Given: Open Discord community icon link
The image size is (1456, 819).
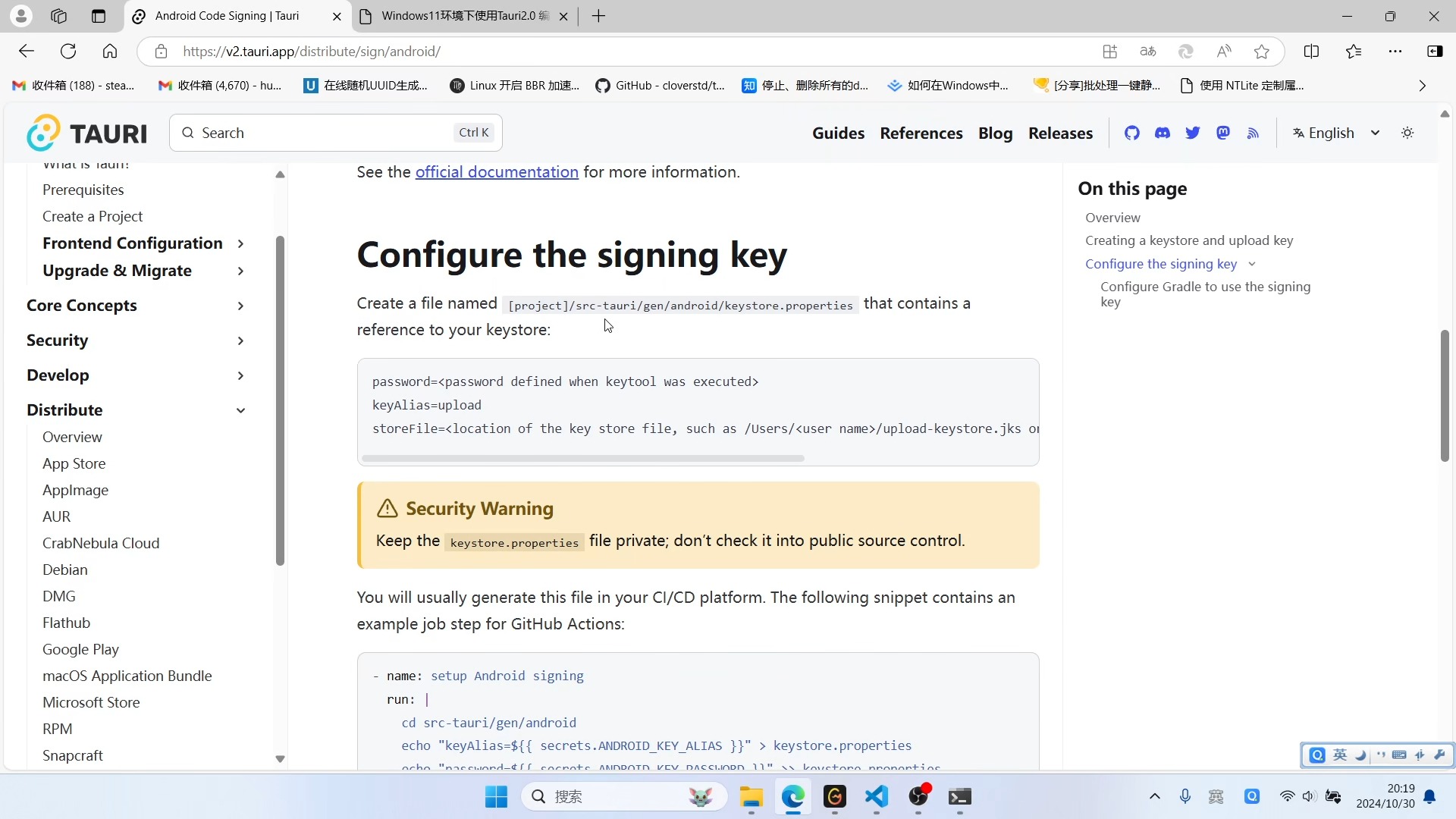Looking at the screenshot, I should pyautogui.click(x=1162, y=132).
